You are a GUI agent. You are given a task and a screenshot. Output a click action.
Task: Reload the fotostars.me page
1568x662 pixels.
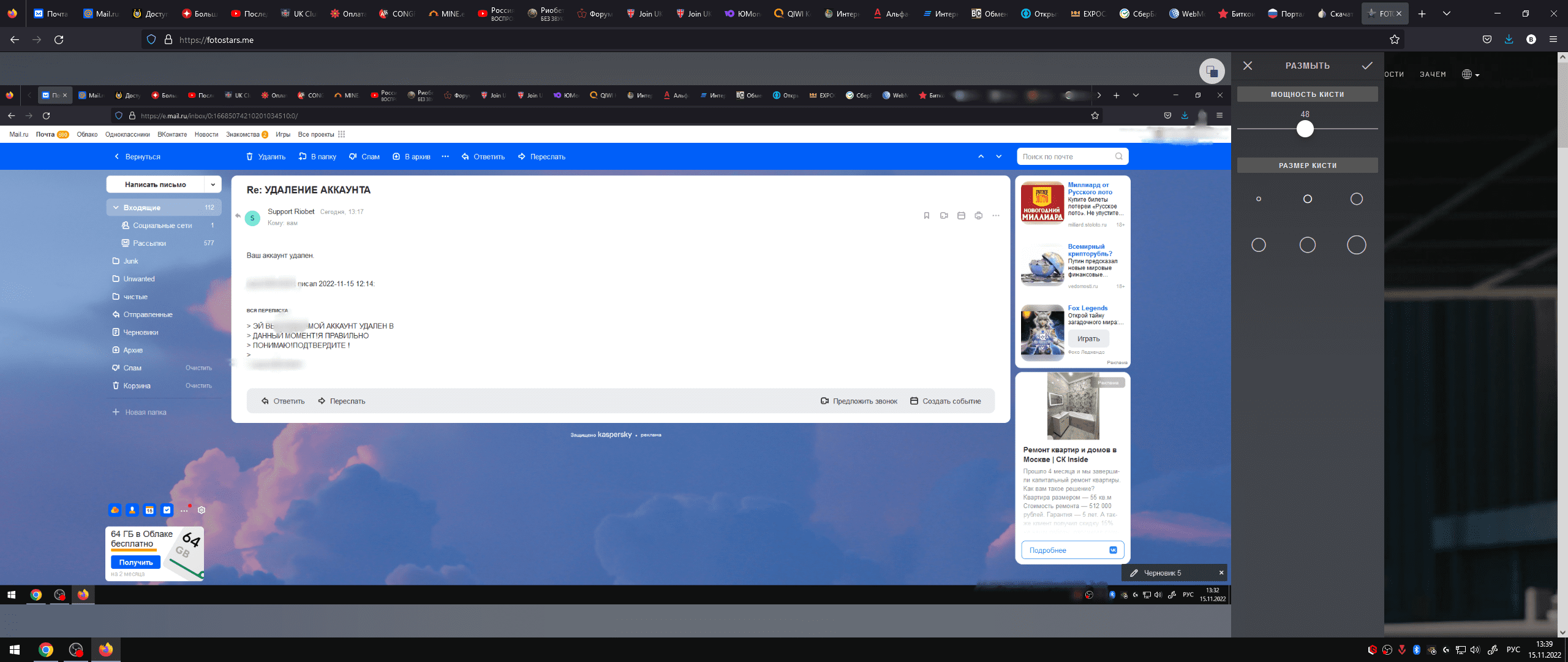(59, 40)
